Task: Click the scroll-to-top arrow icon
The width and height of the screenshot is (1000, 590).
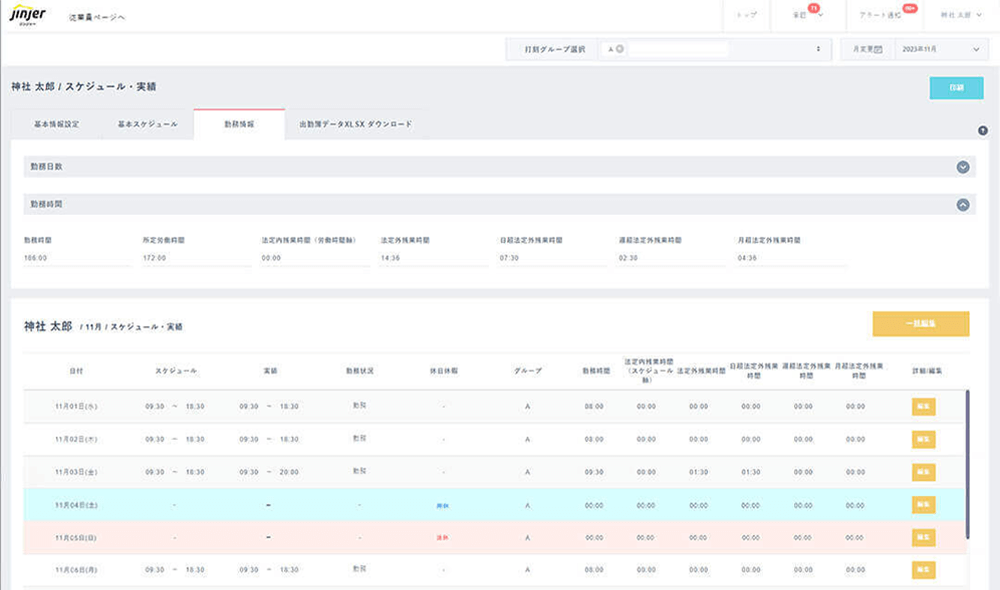Action: click(x=983, y=131)
